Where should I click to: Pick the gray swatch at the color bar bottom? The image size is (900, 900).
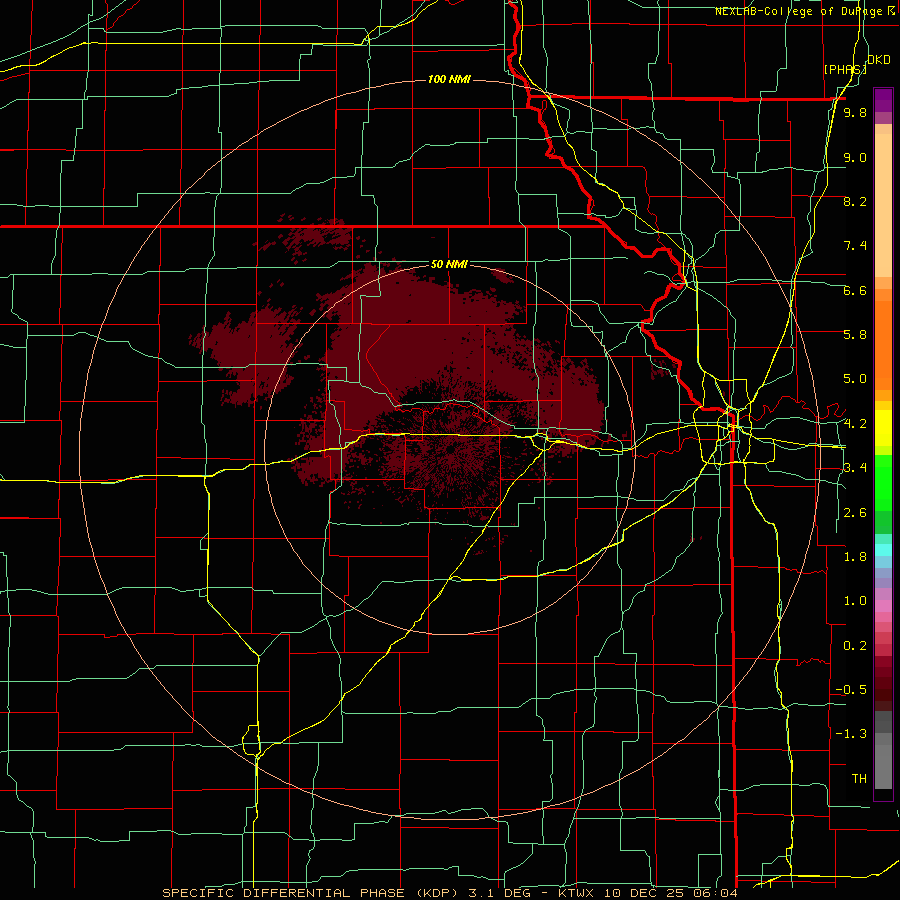pos(883,766)
